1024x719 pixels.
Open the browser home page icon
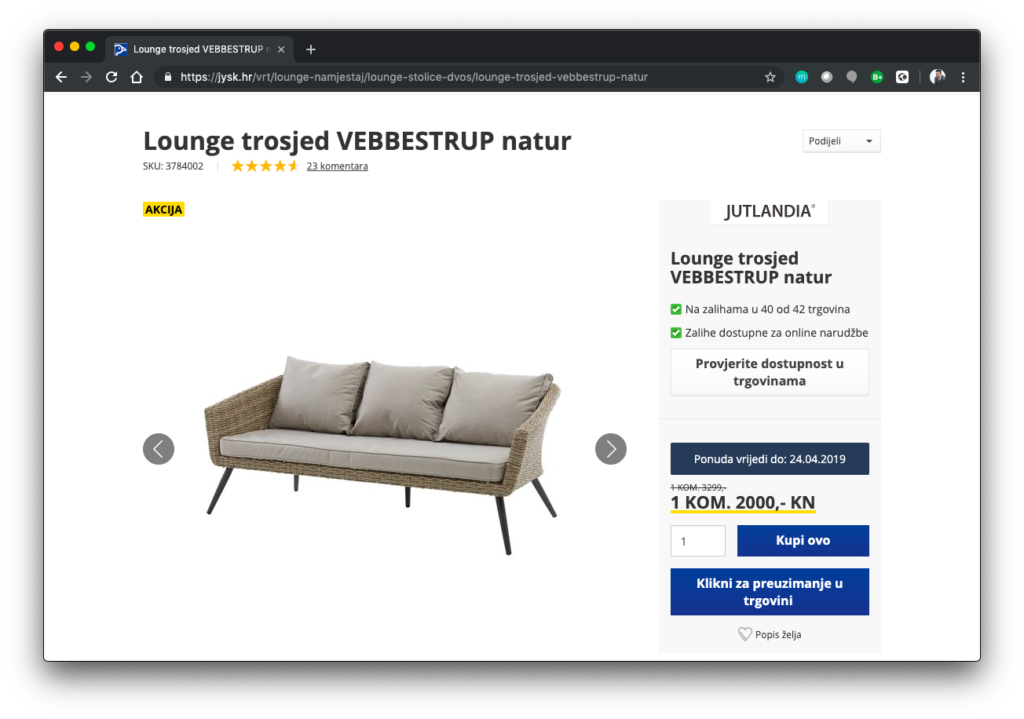click(136, 77)
